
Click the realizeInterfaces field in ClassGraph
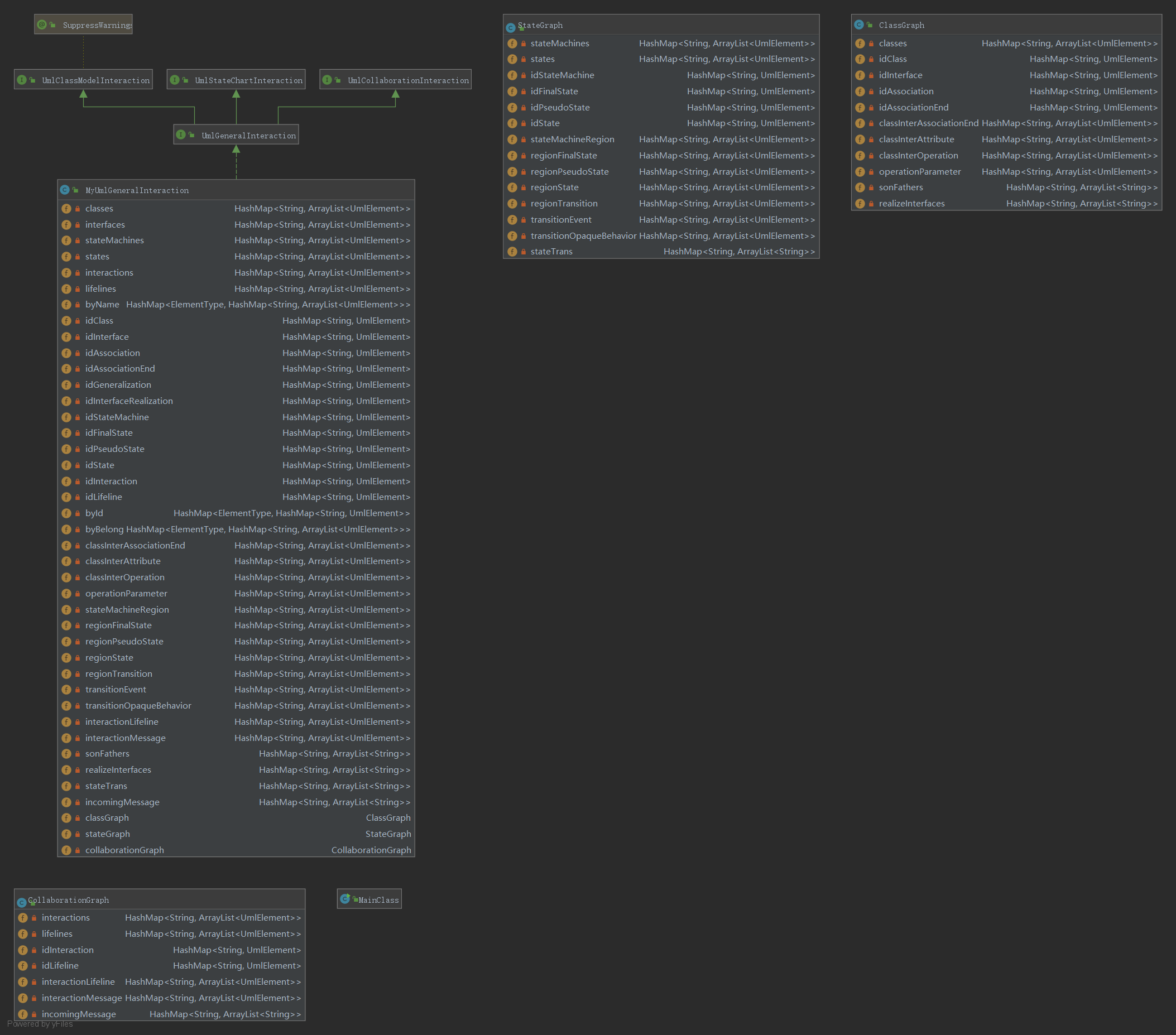tap(911, 204)
